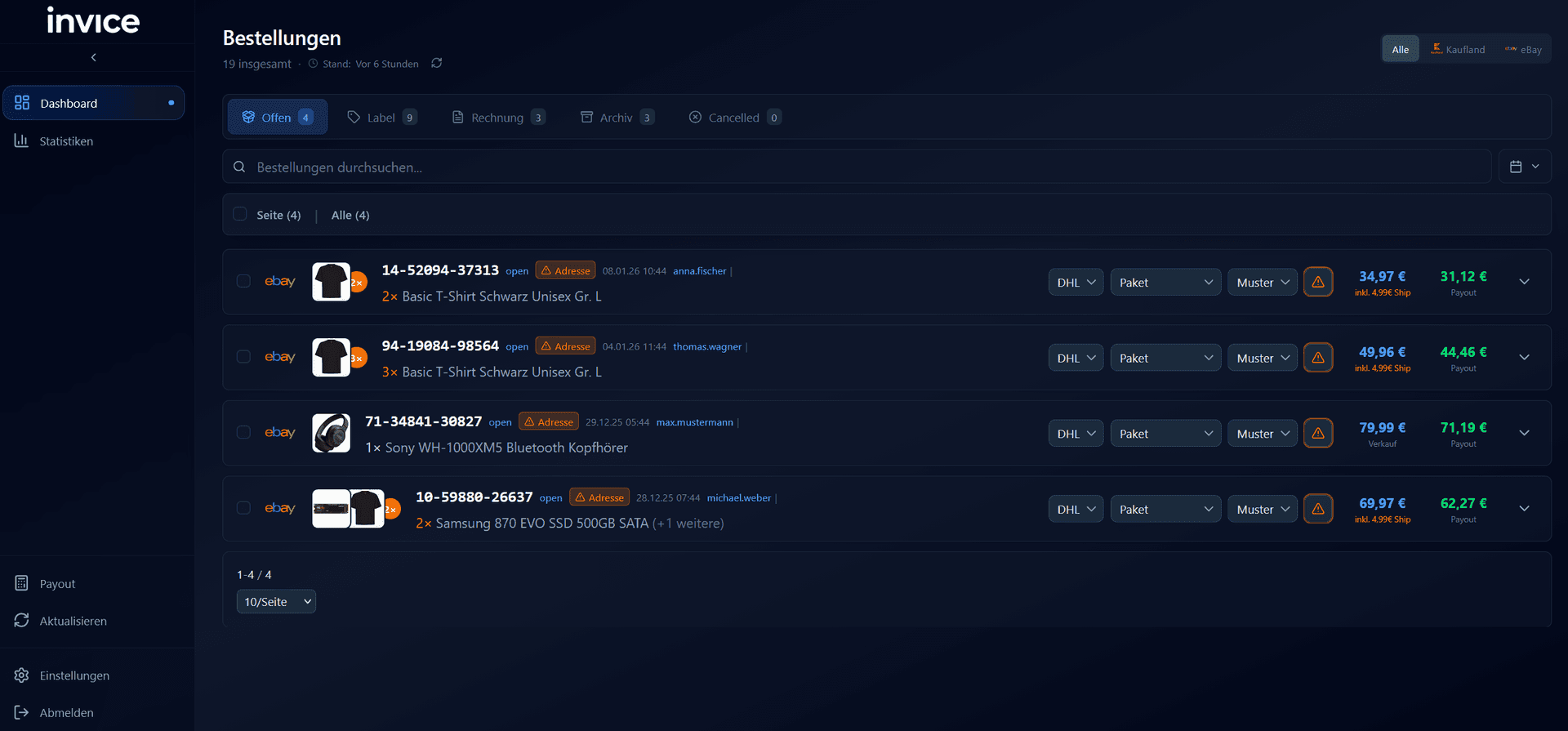Open the calendar date filter

pos(1524,167)
